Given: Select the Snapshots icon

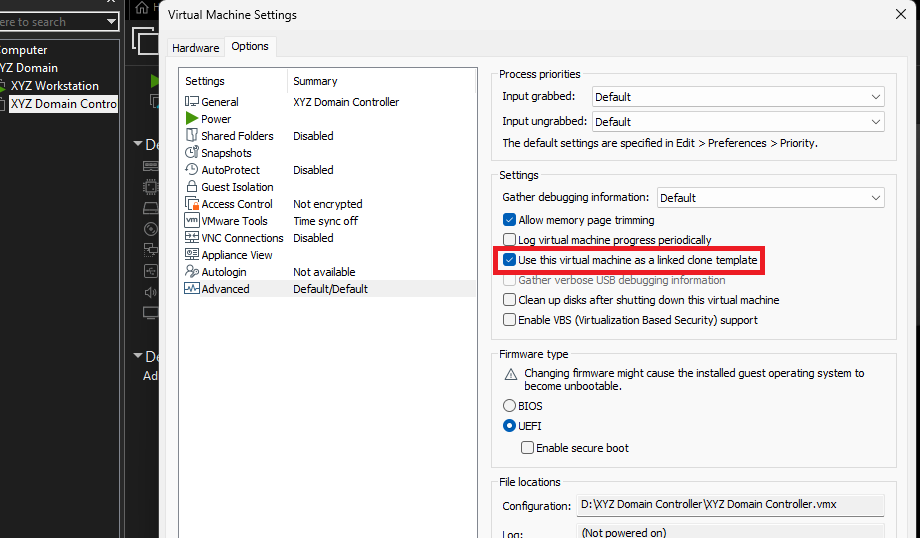Looking at the screenshot, I should [x=192, y=153].
